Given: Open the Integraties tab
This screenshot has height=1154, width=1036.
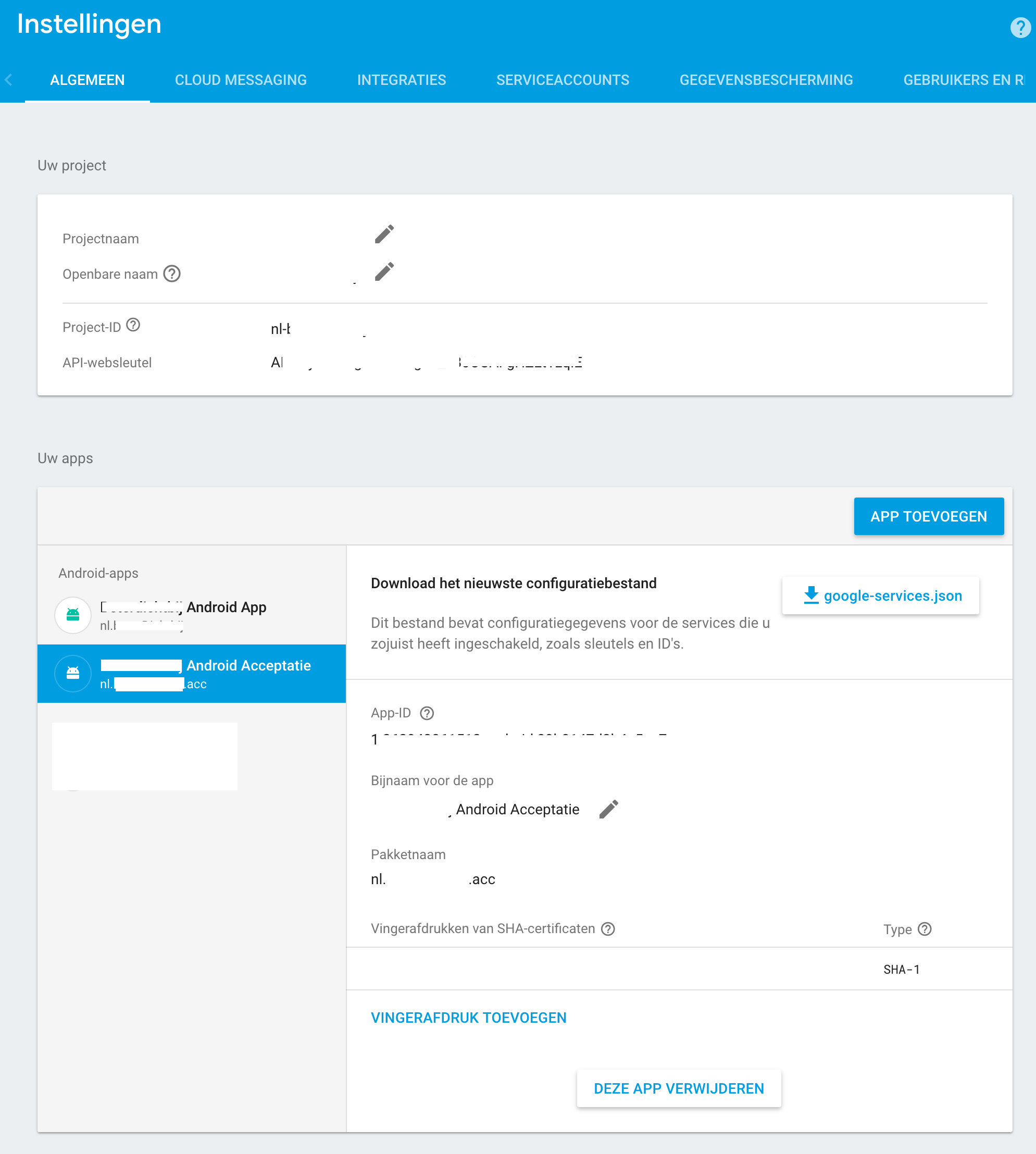Looking at the screenshot, I should [x=401, y=80].
